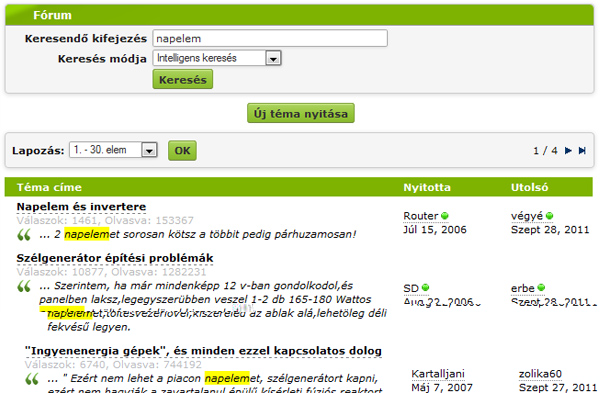Open topic Napelem és invertere
The image size is (600, 393).
click(81, 207)
